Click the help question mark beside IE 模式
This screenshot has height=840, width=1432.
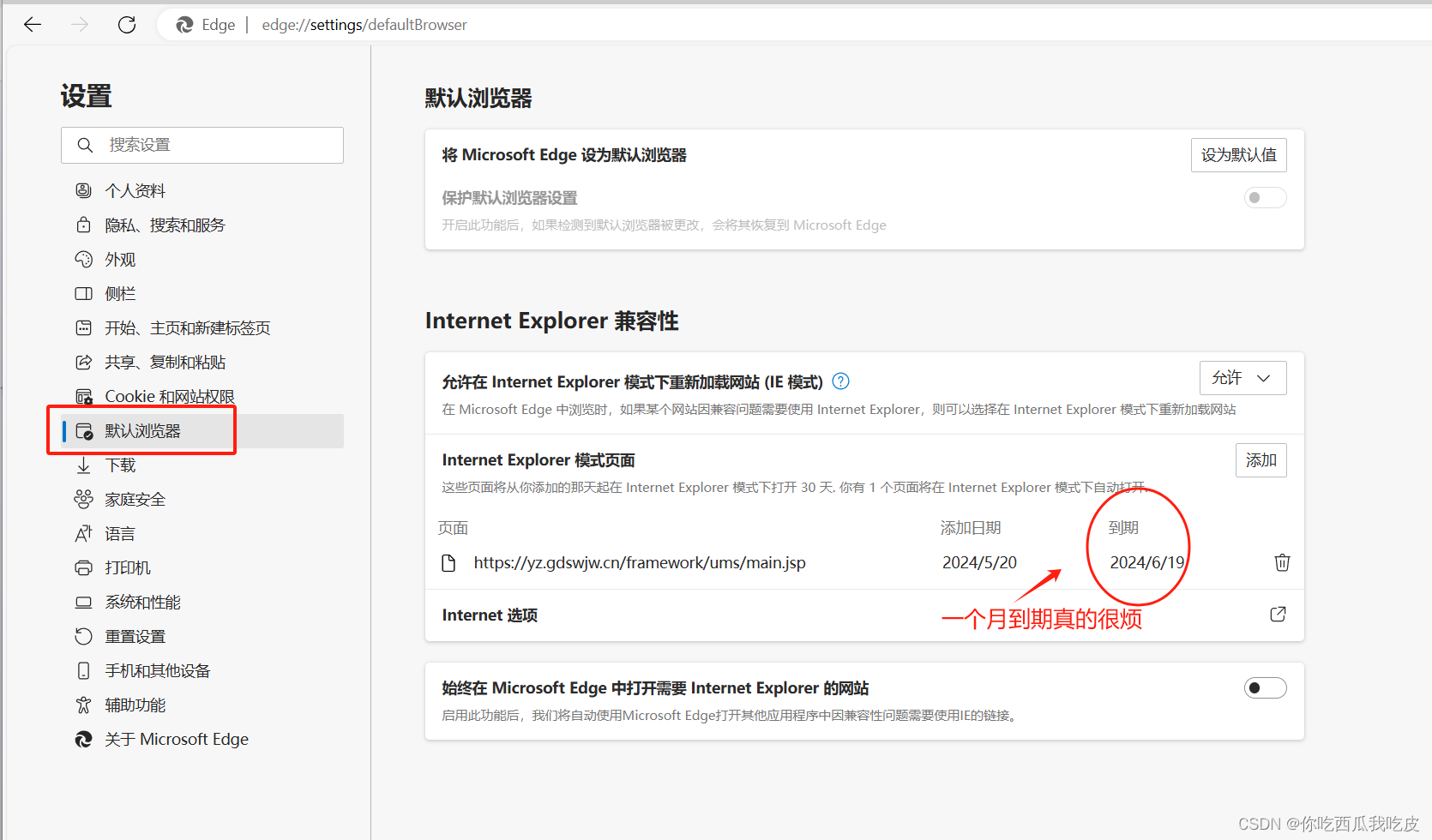click(841, 381)
